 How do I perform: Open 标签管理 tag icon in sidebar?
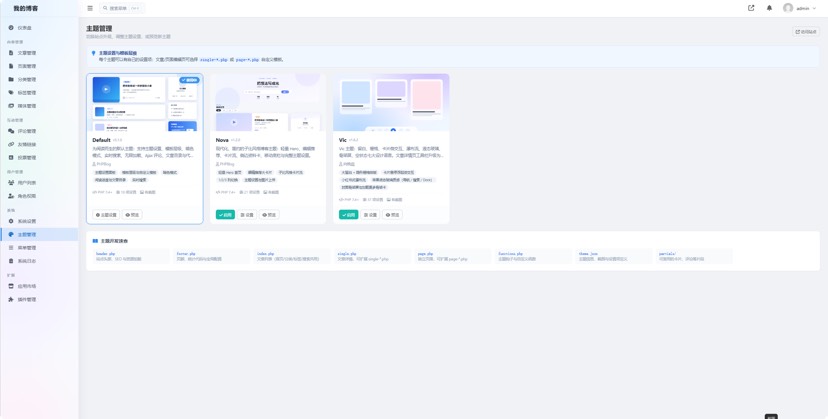click(11, 92)
